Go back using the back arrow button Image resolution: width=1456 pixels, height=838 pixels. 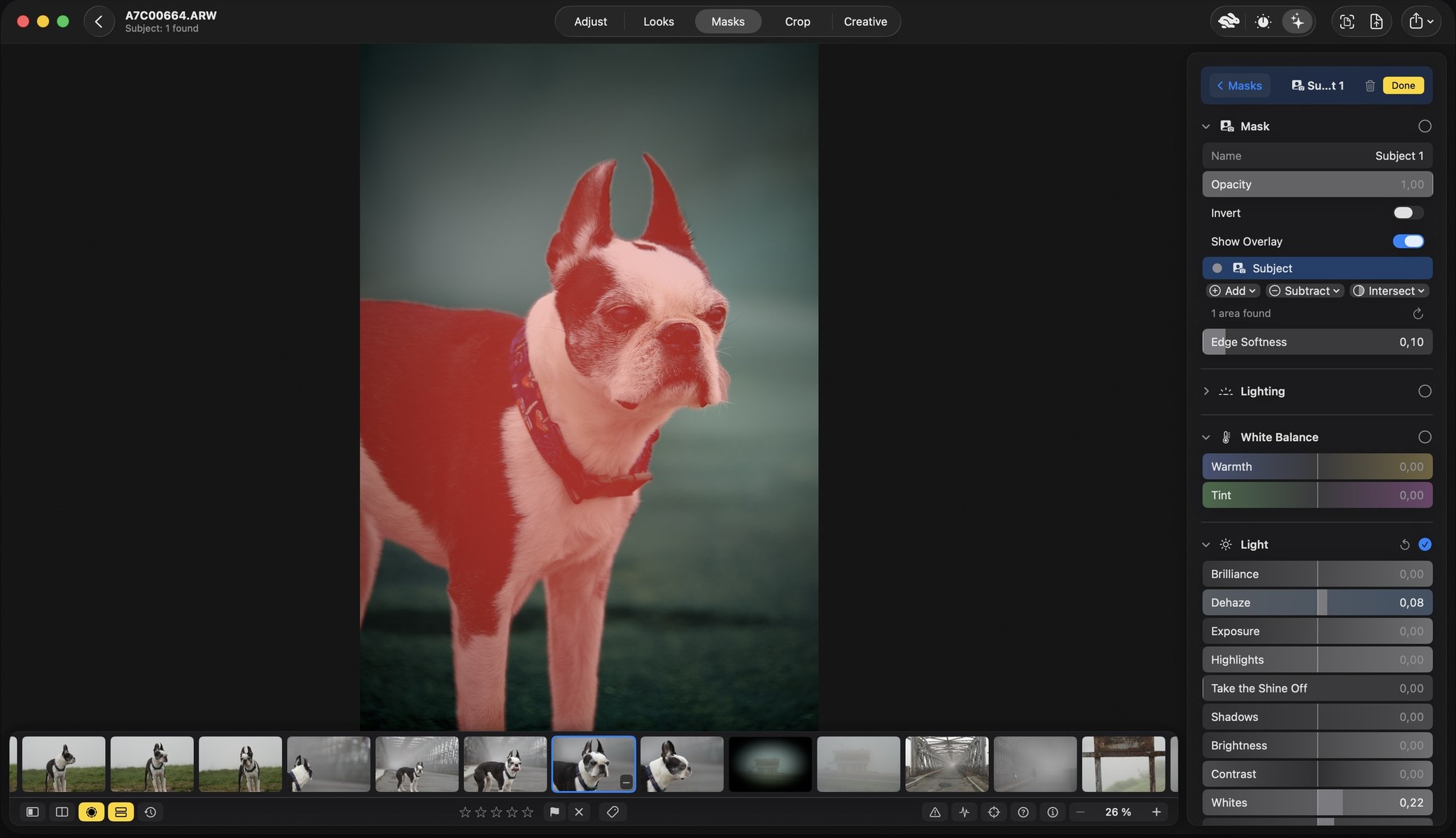coord(99,22)
